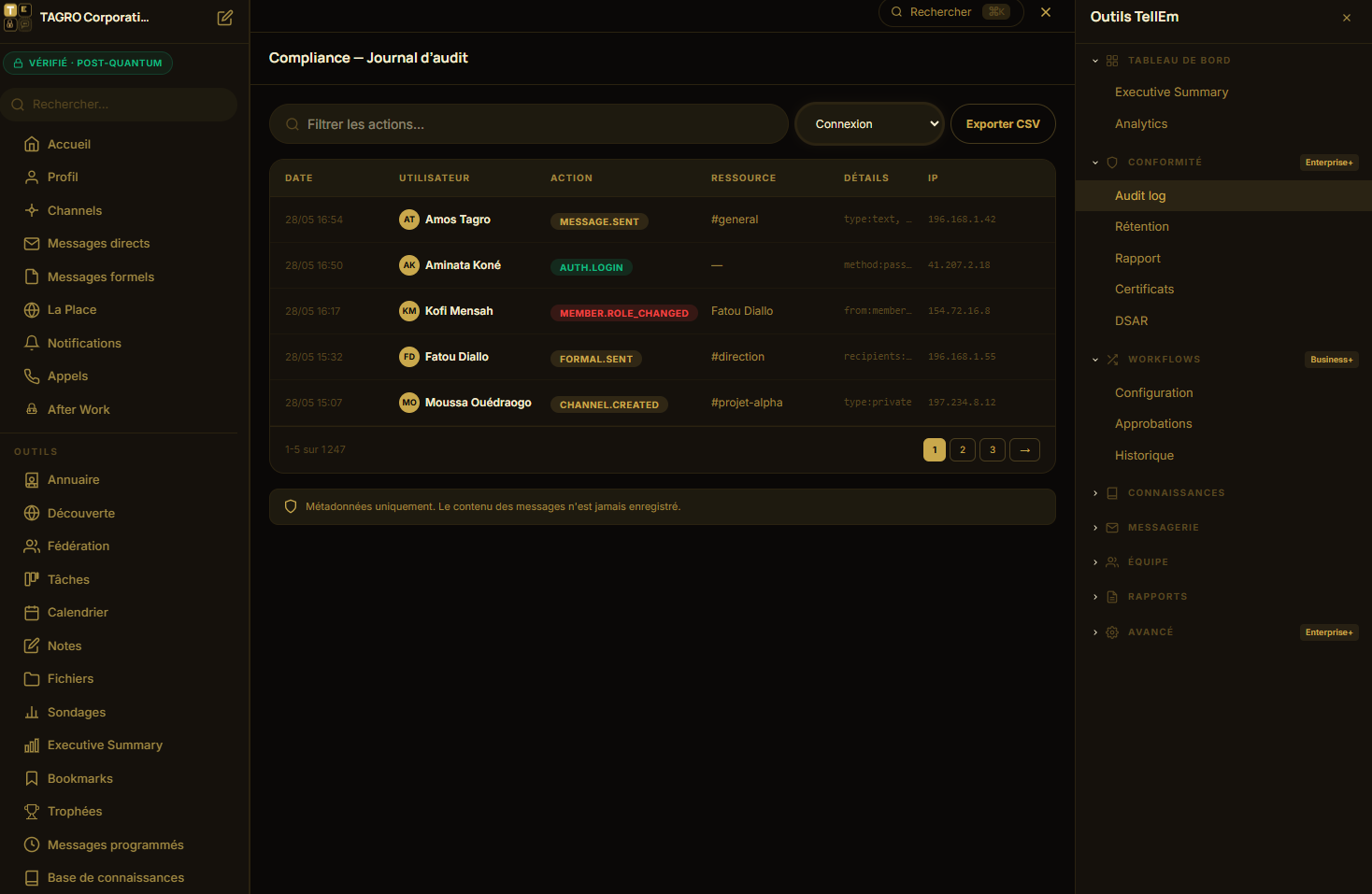The width and height of the screenshot is (1372, 894).
Task: Click the After Work icon
Action: click(x=32, y=409)
